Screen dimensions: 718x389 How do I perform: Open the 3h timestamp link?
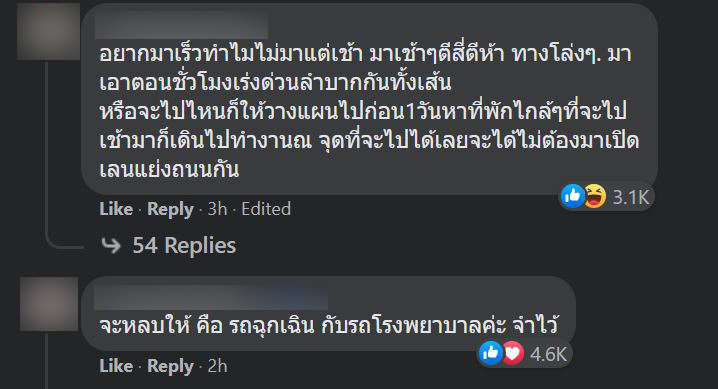click(x=218, y=209)
